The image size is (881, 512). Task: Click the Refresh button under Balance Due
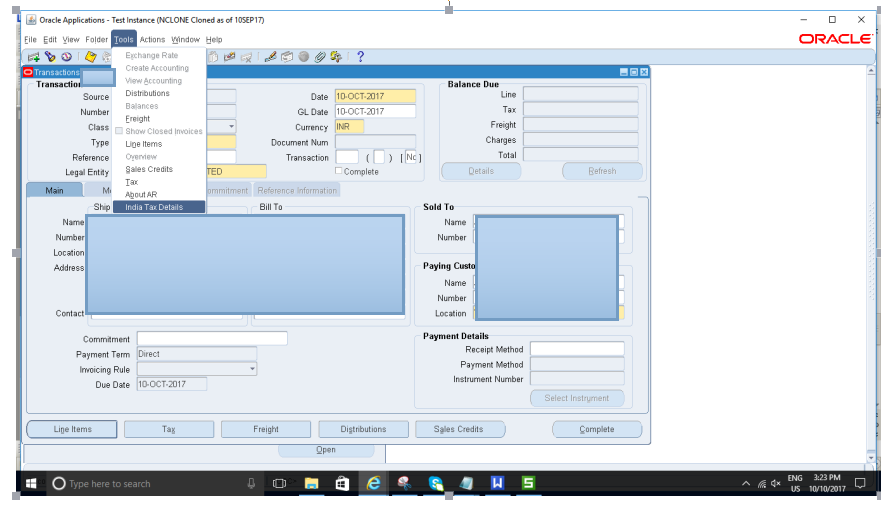[x=602, y=171]
